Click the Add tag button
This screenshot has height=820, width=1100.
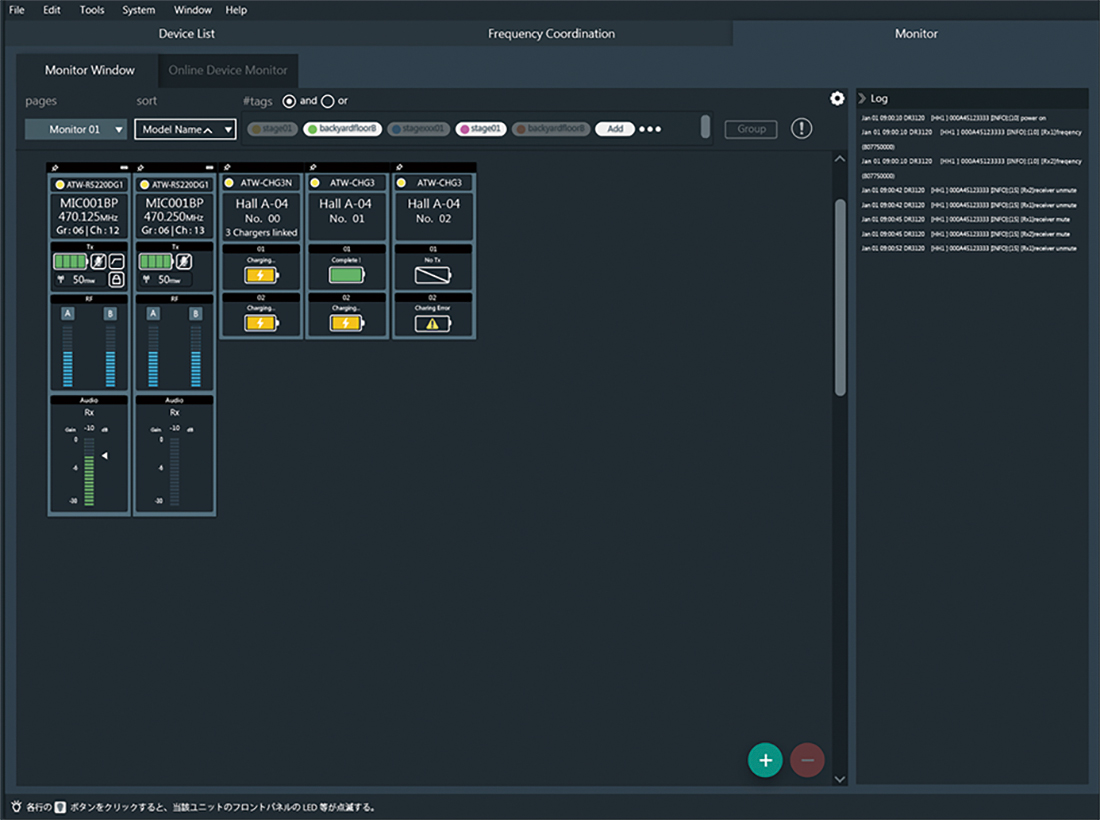pyautogui.click(x=615, y=129)
